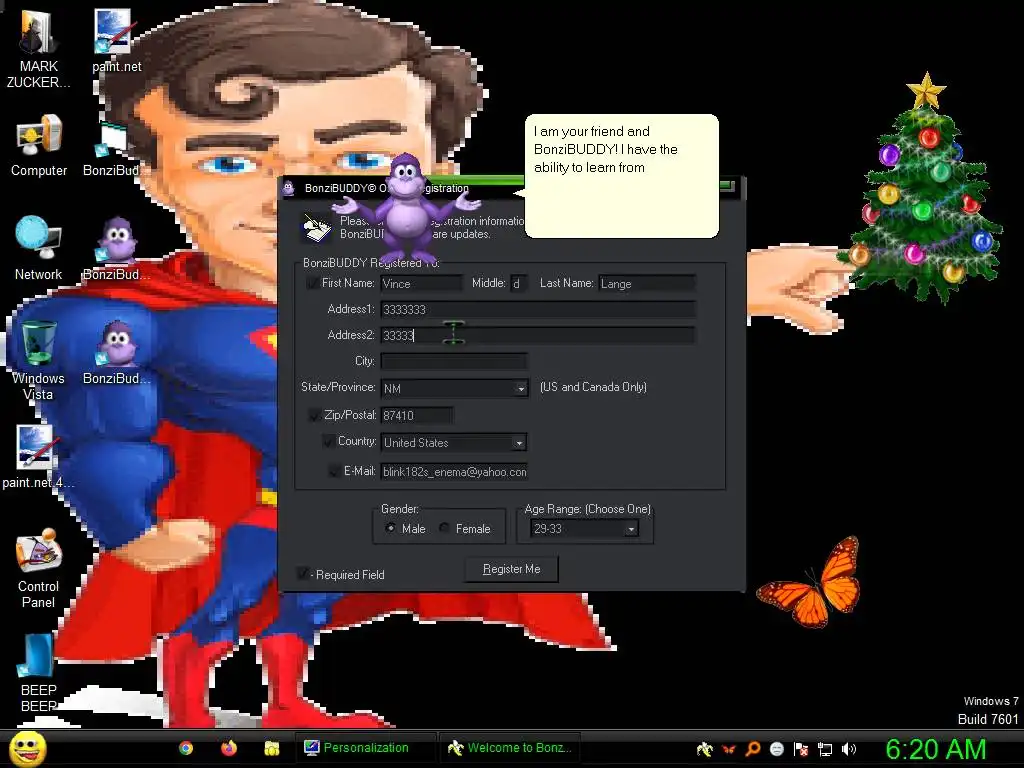Click the Register Me button
Viewport: 1024px width, 768px height.
click(511, 569)
